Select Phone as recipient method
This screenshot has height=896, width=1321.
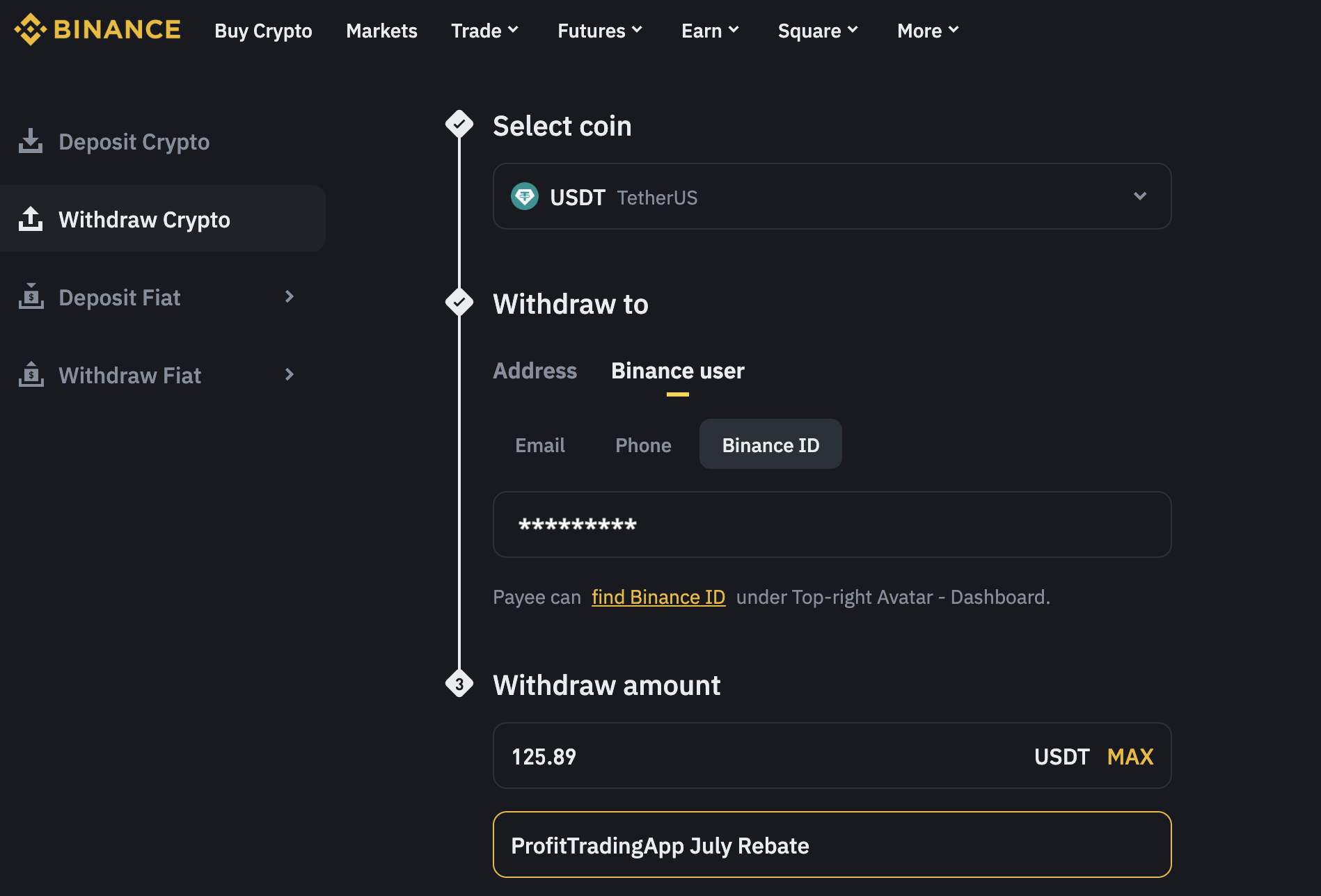coord(642,445)
